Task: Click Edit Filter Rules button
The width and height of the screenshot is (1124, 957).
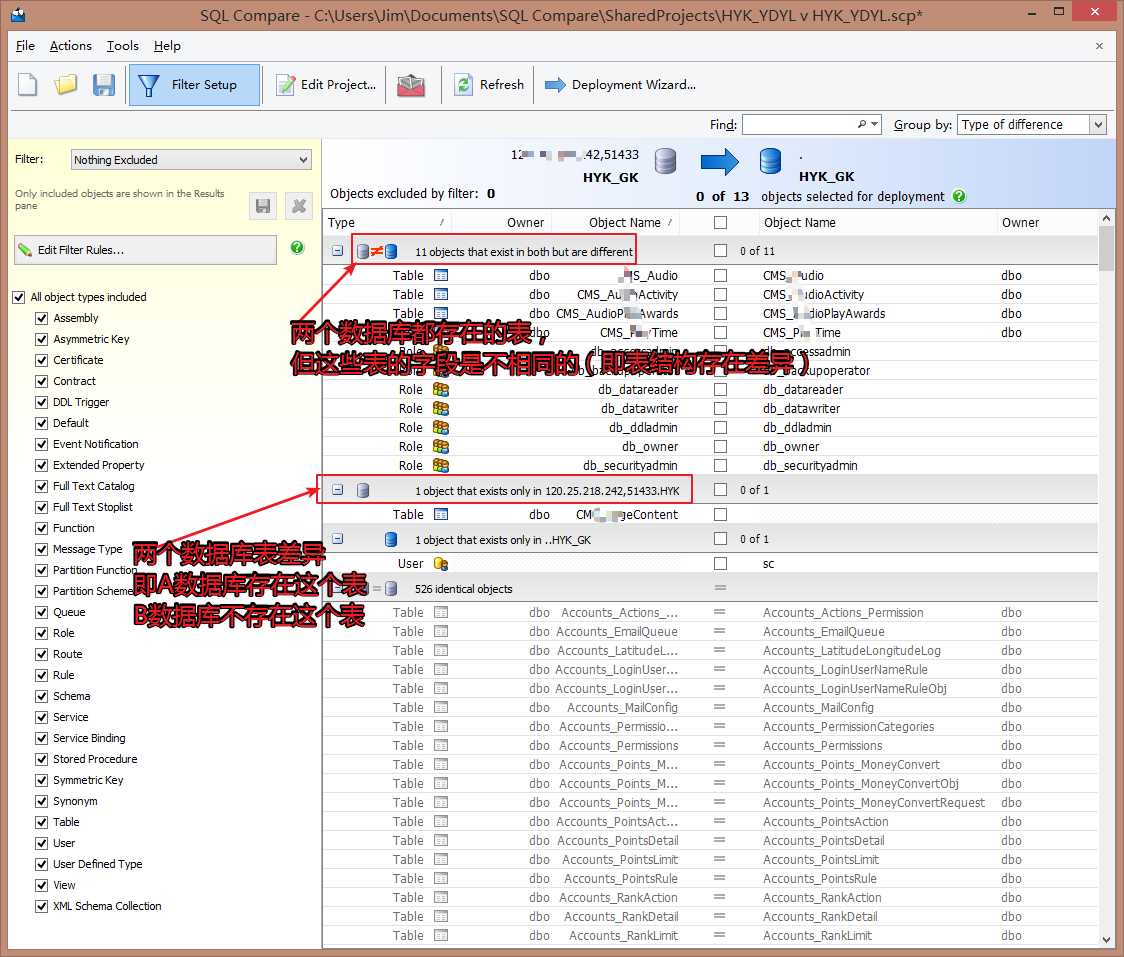Action: click(x=146, y=250)
